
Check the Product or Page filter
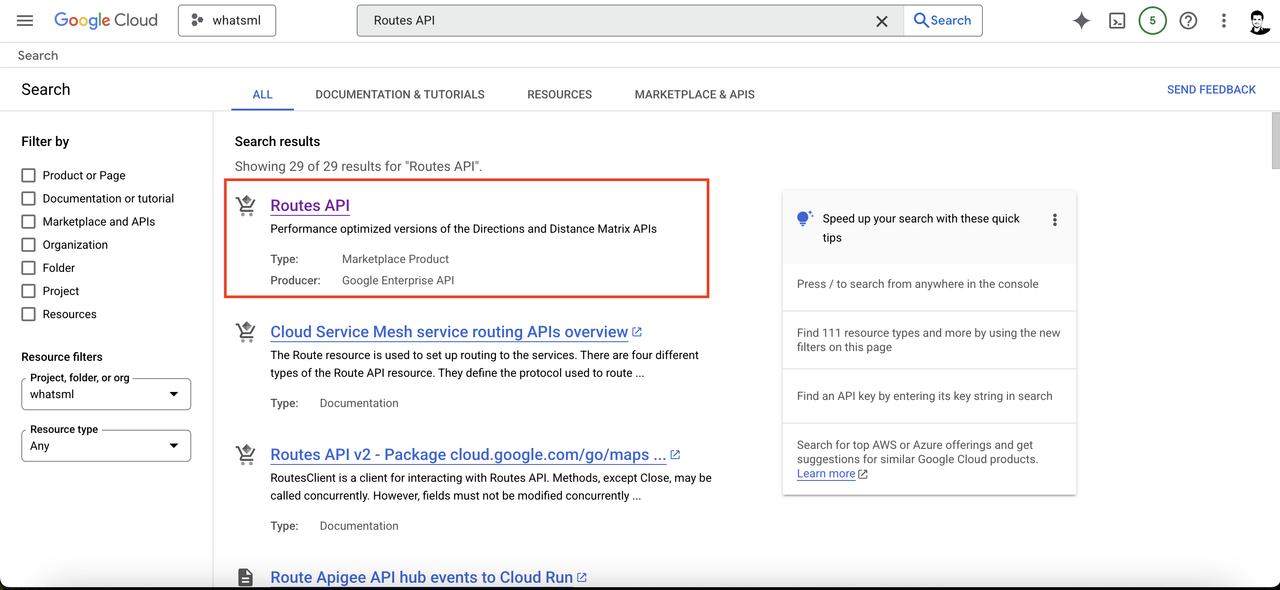[28, 175]
